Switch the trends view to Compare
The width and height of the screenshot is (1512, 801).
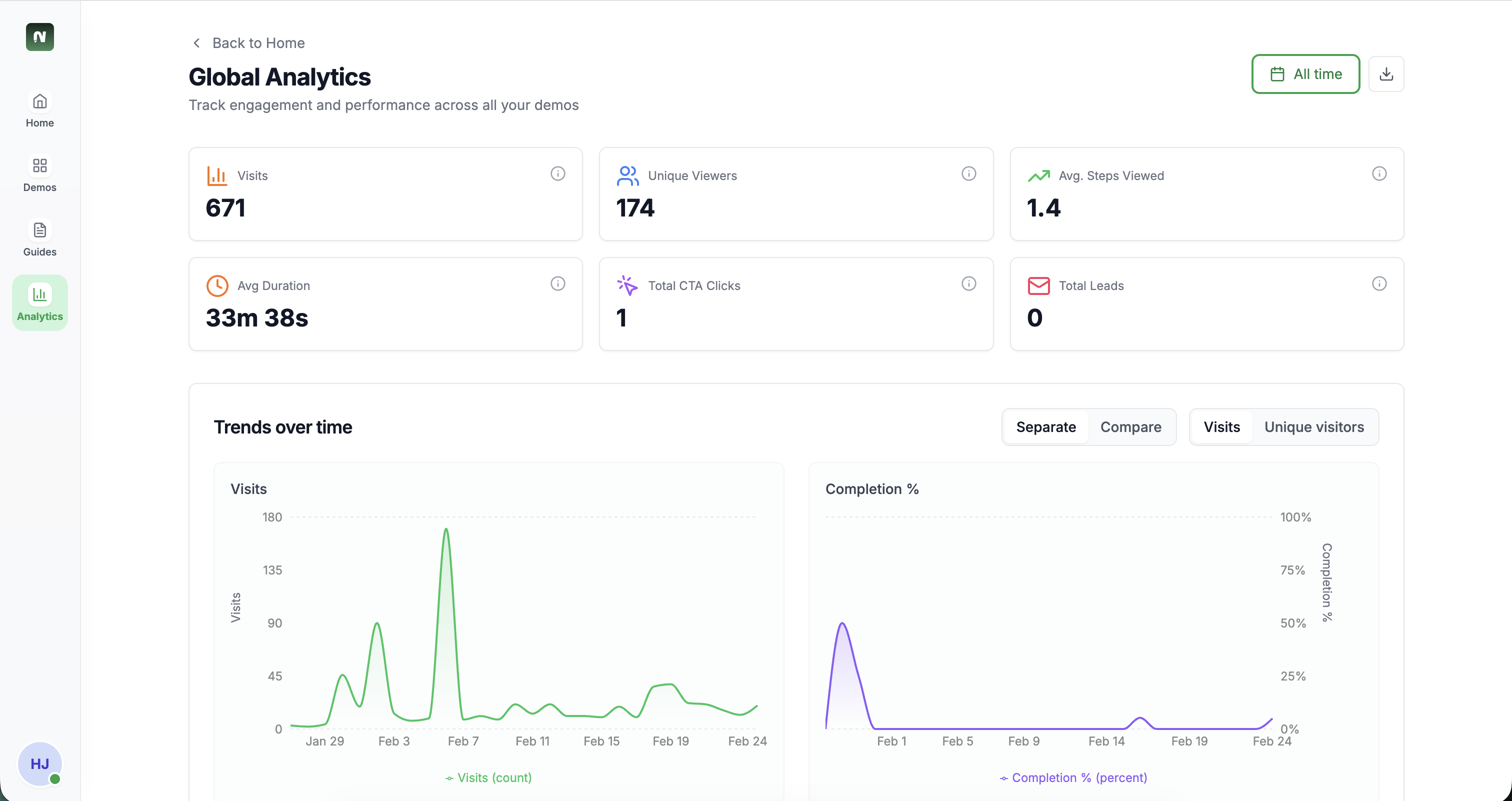coord(1130,427)
